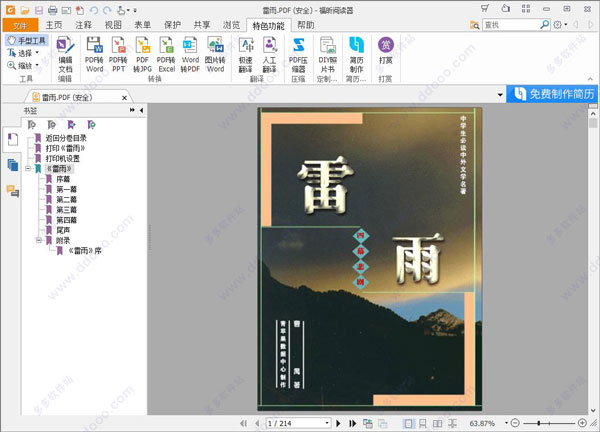Click the undo arrow icon

94,10
